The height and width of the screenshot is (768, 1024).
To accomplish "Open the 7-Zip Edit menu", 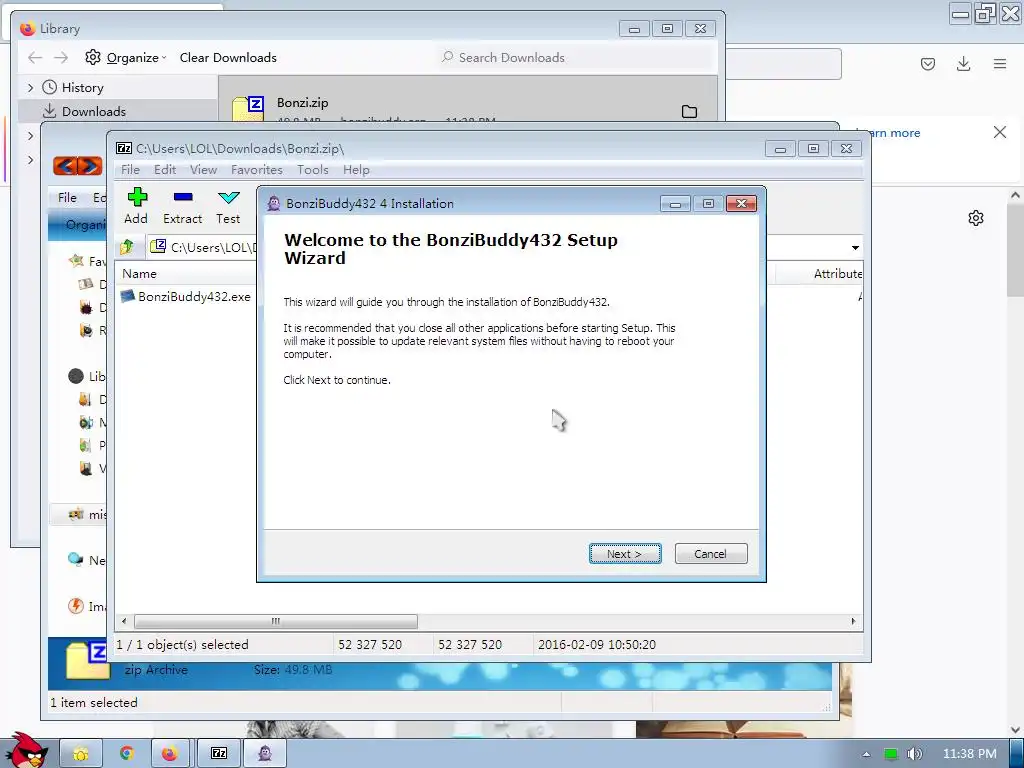I will [x=165, y=170].
